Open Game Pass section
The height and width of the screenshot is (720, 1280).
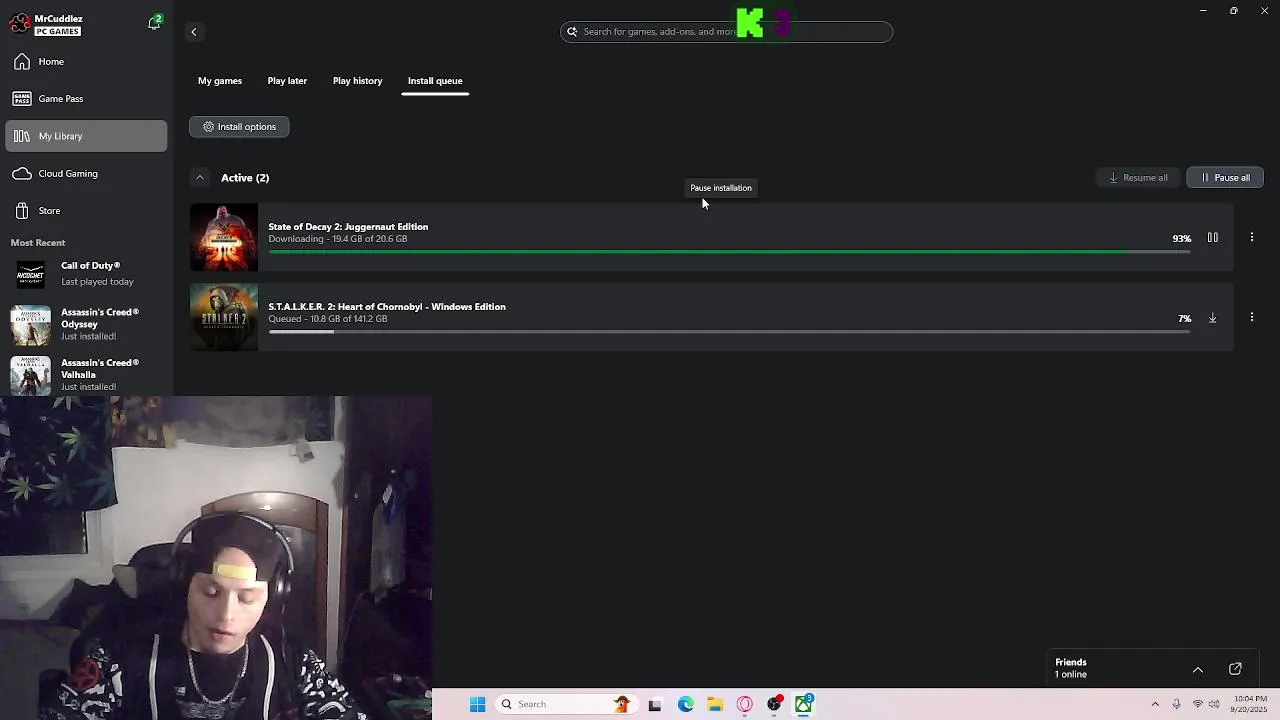point(86,99)
